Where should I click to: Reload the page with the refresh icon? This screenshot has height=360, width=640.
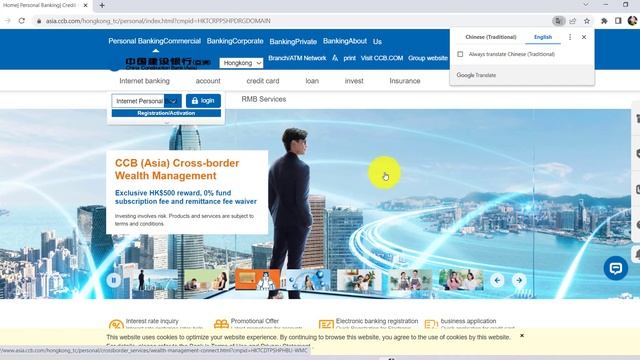[x=22, y=21]
